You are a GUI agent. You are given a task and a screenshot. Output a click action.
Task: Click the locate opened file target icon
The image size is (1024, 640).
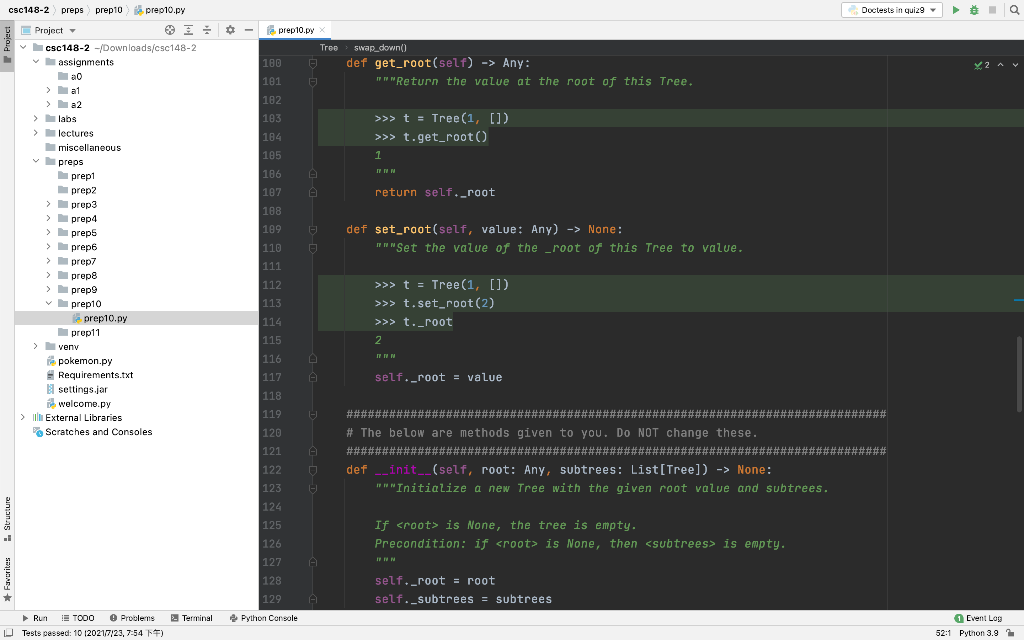pyautogui.click(x=170, y=30)
